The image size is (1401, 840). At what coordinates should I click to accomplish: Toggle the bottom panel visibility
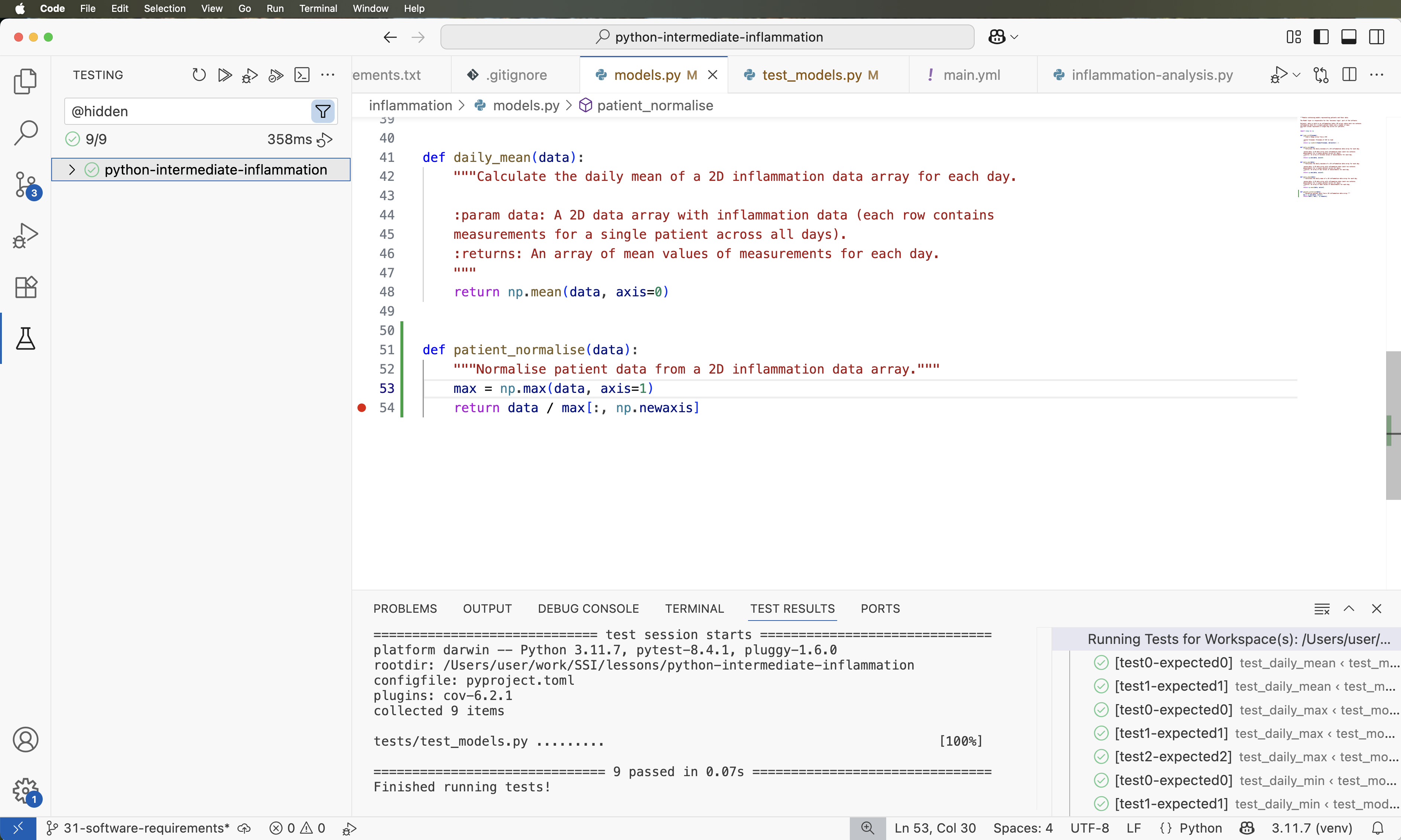point(1348,37)
